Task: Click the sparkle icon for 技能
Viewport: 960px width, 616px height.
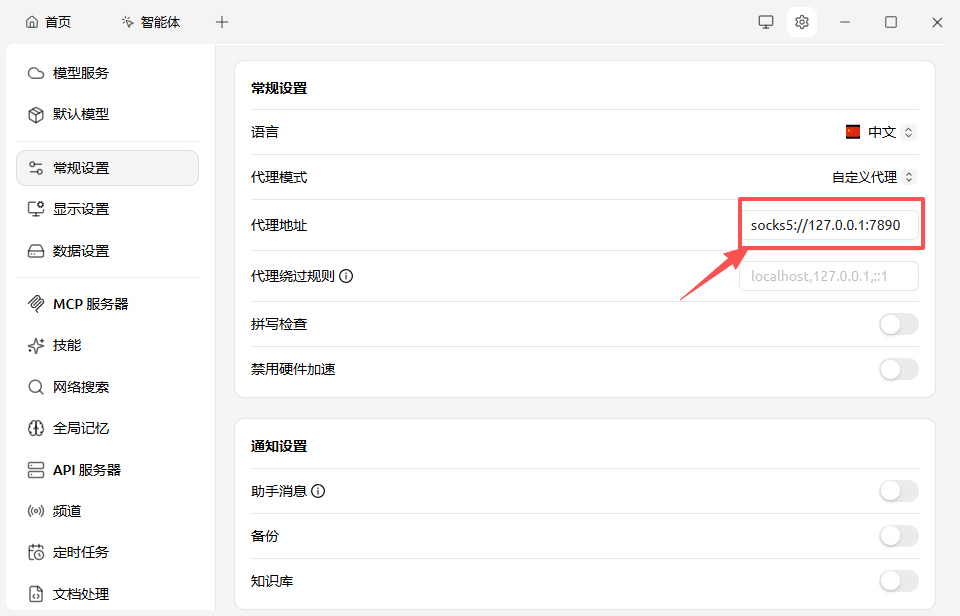Action: click(x=36, y=345)
